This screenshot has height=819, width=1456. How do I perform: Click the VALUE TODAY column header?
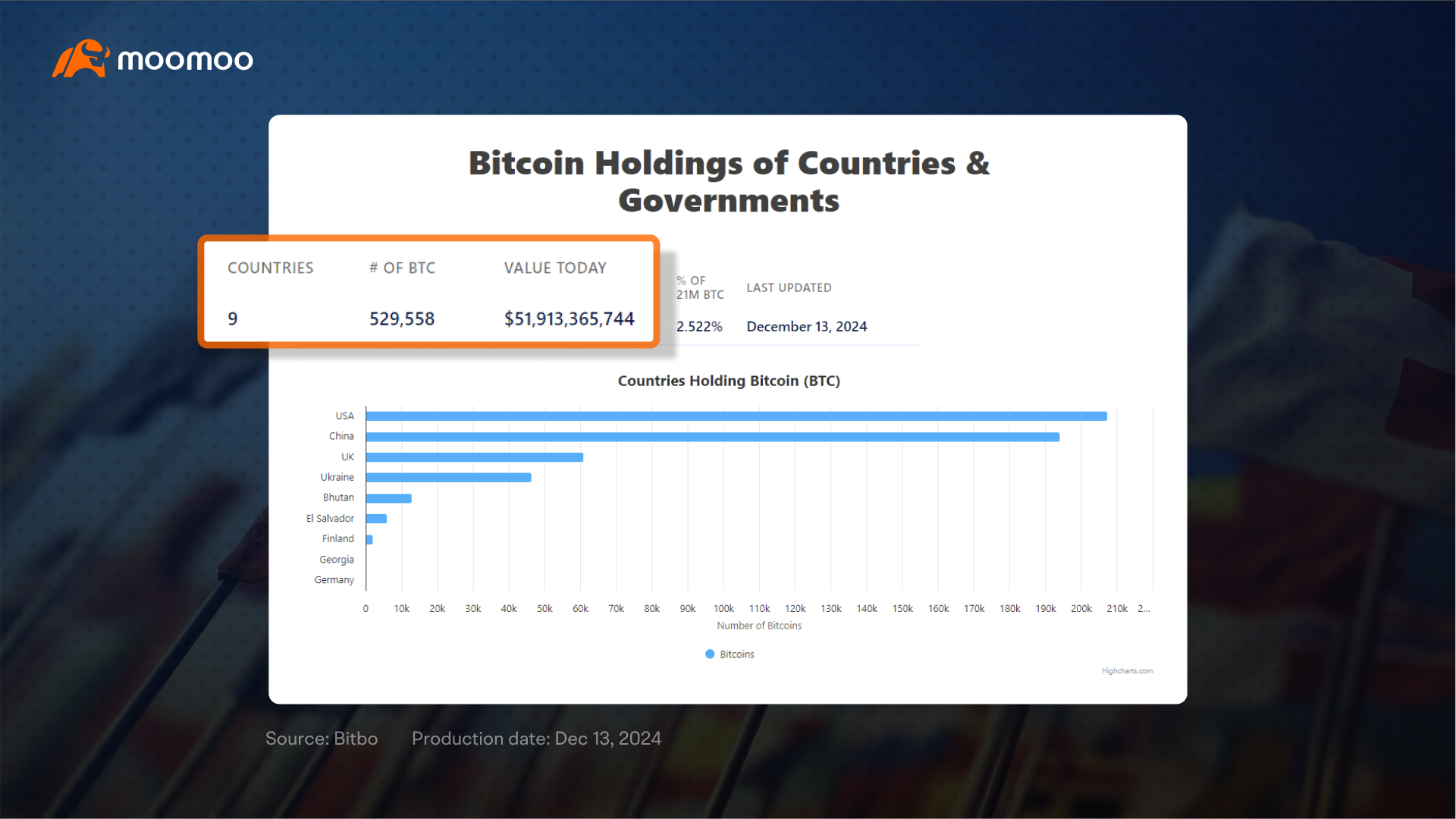click(556, 268)
